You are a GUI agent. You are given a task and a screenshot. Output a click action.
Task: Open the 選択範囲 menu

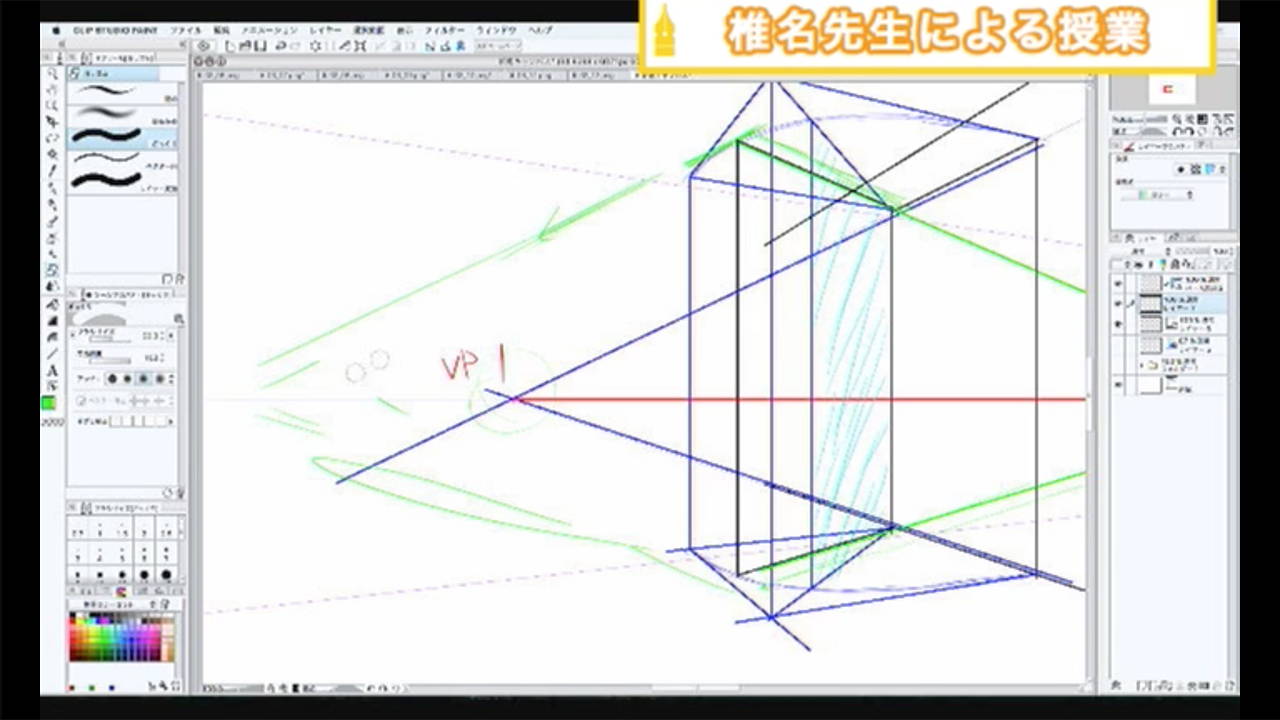click(368, 30)
